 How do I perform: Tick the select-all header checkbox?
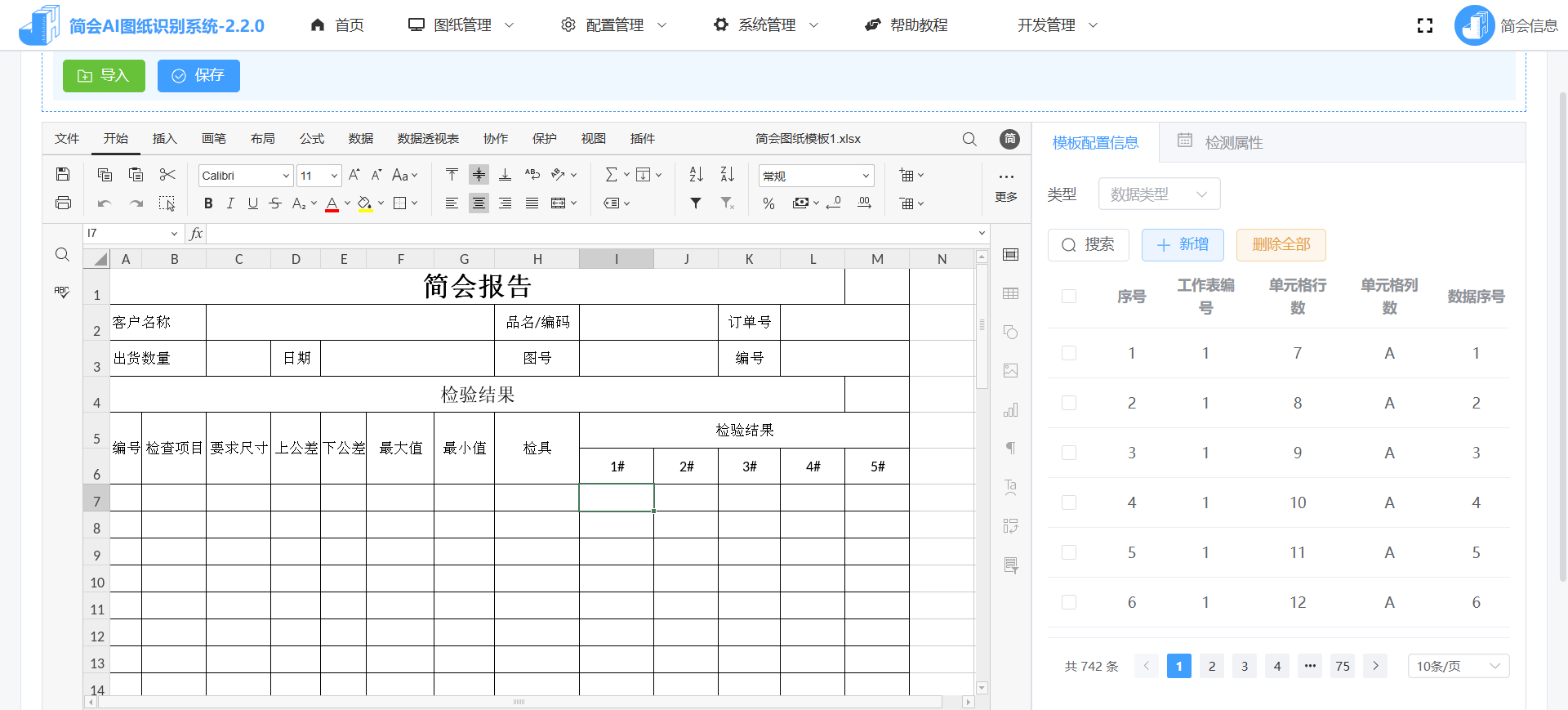(x=1069, y=297)
